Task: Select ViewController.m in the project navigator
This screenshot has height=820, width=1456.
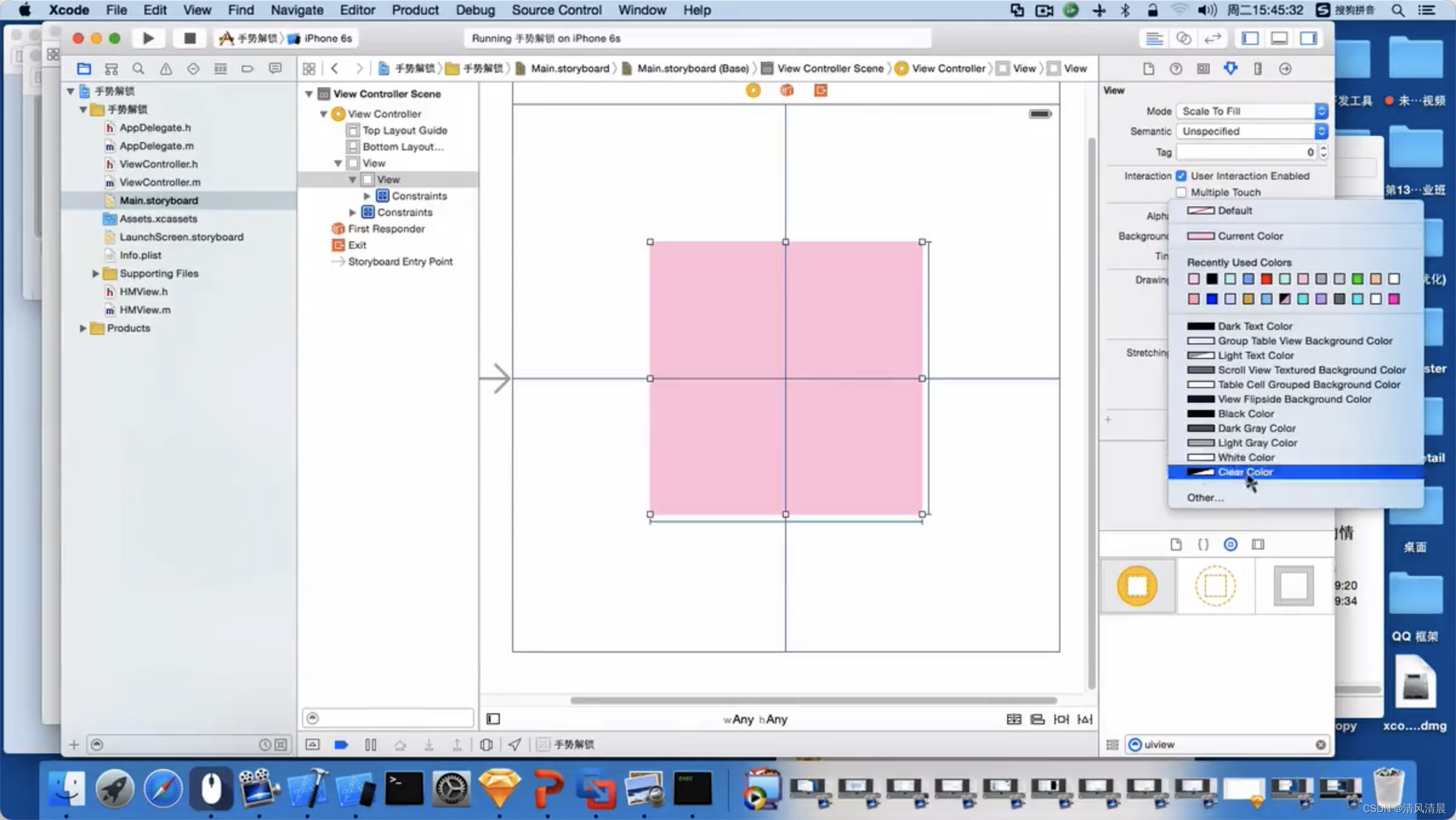Action: coord(160,182)
